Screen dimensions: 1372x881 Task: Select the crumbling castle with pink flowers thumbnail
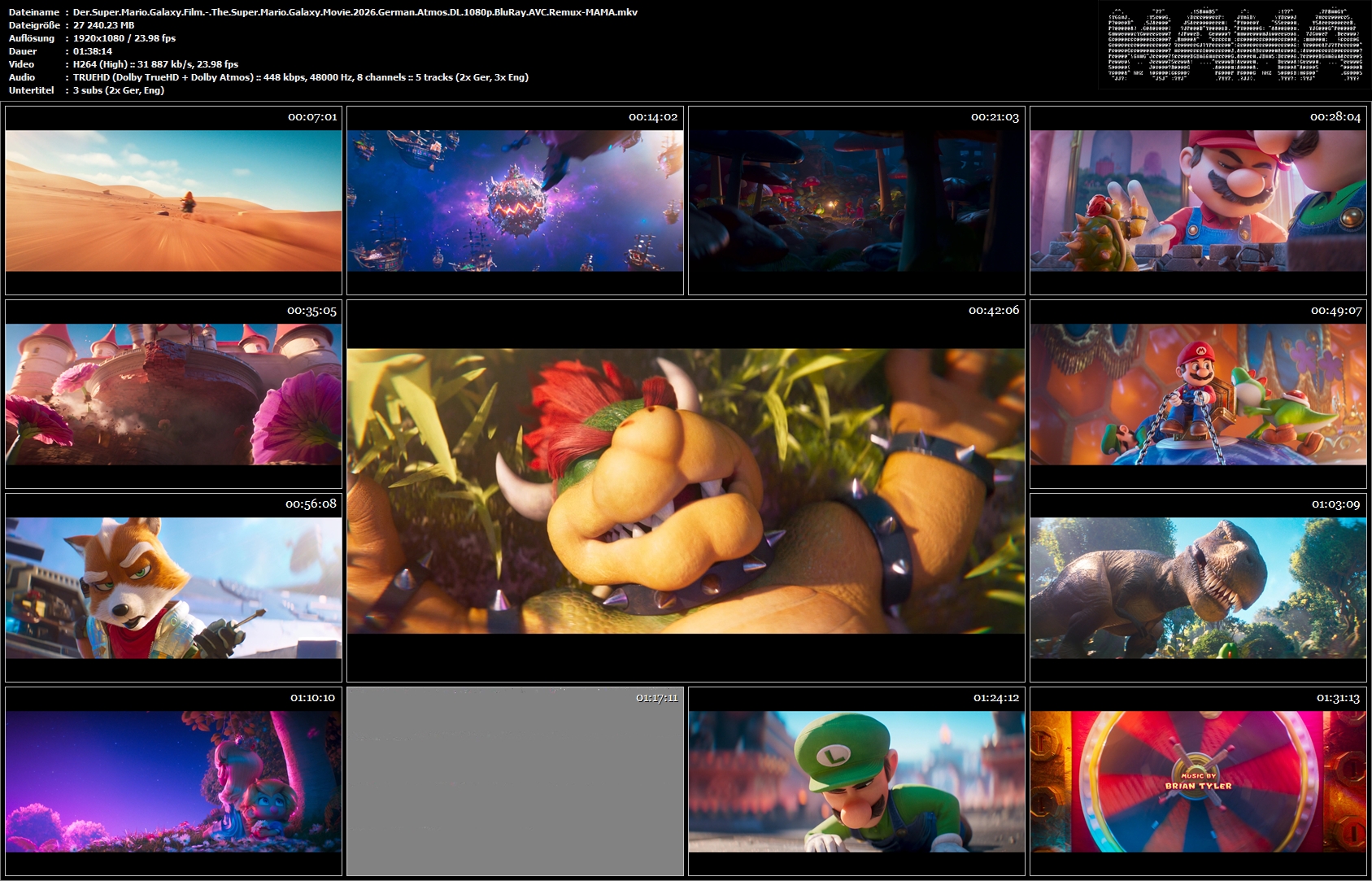point(173,394)
